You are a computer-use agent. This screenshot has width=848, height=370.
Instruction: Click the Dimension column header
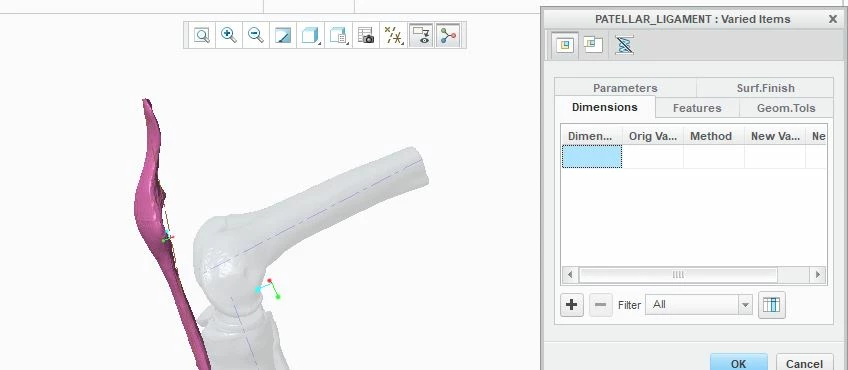[591, 136]
